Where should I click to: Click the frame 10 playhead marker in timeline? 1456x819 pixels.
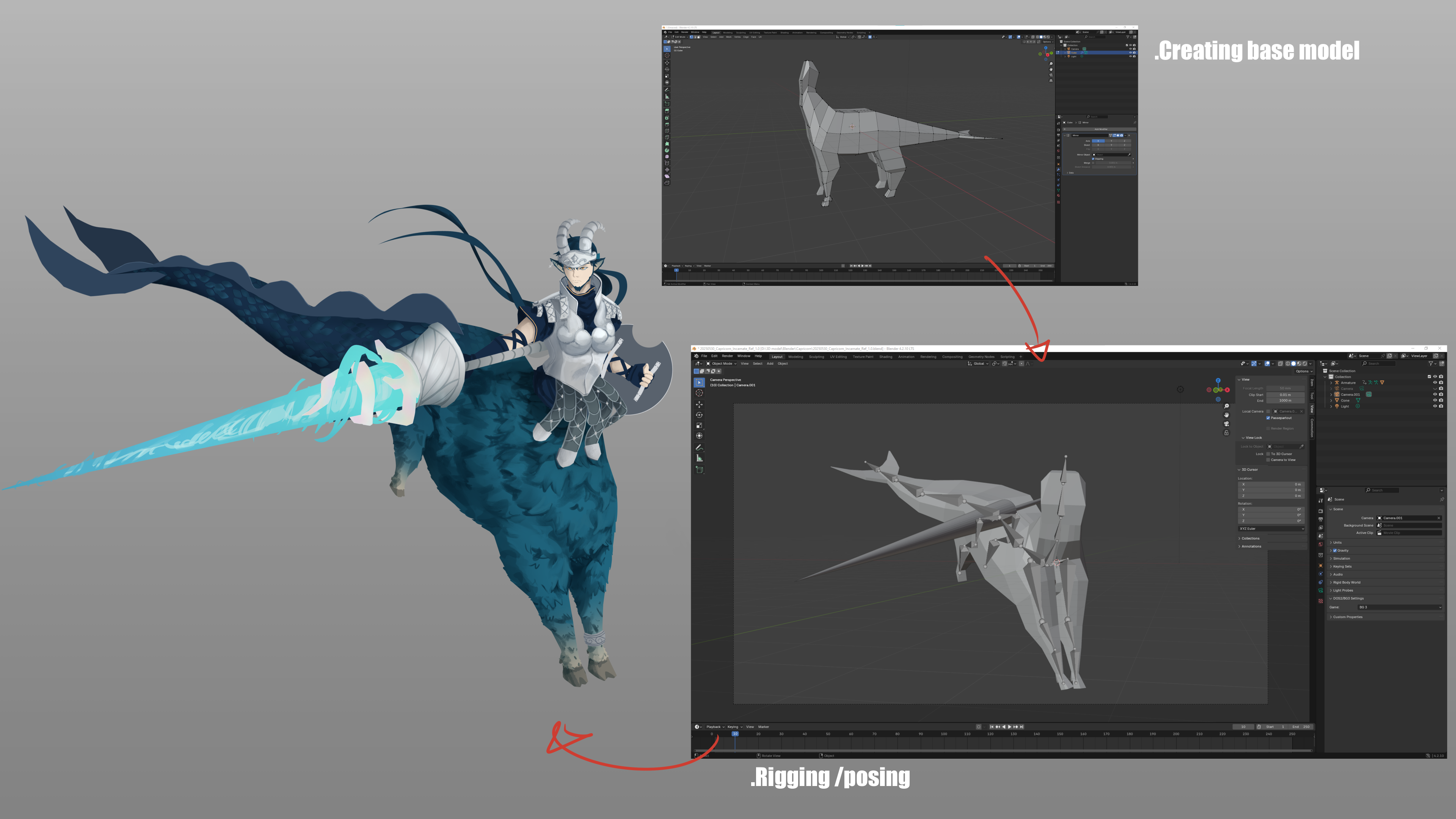(x=735, y=734)
